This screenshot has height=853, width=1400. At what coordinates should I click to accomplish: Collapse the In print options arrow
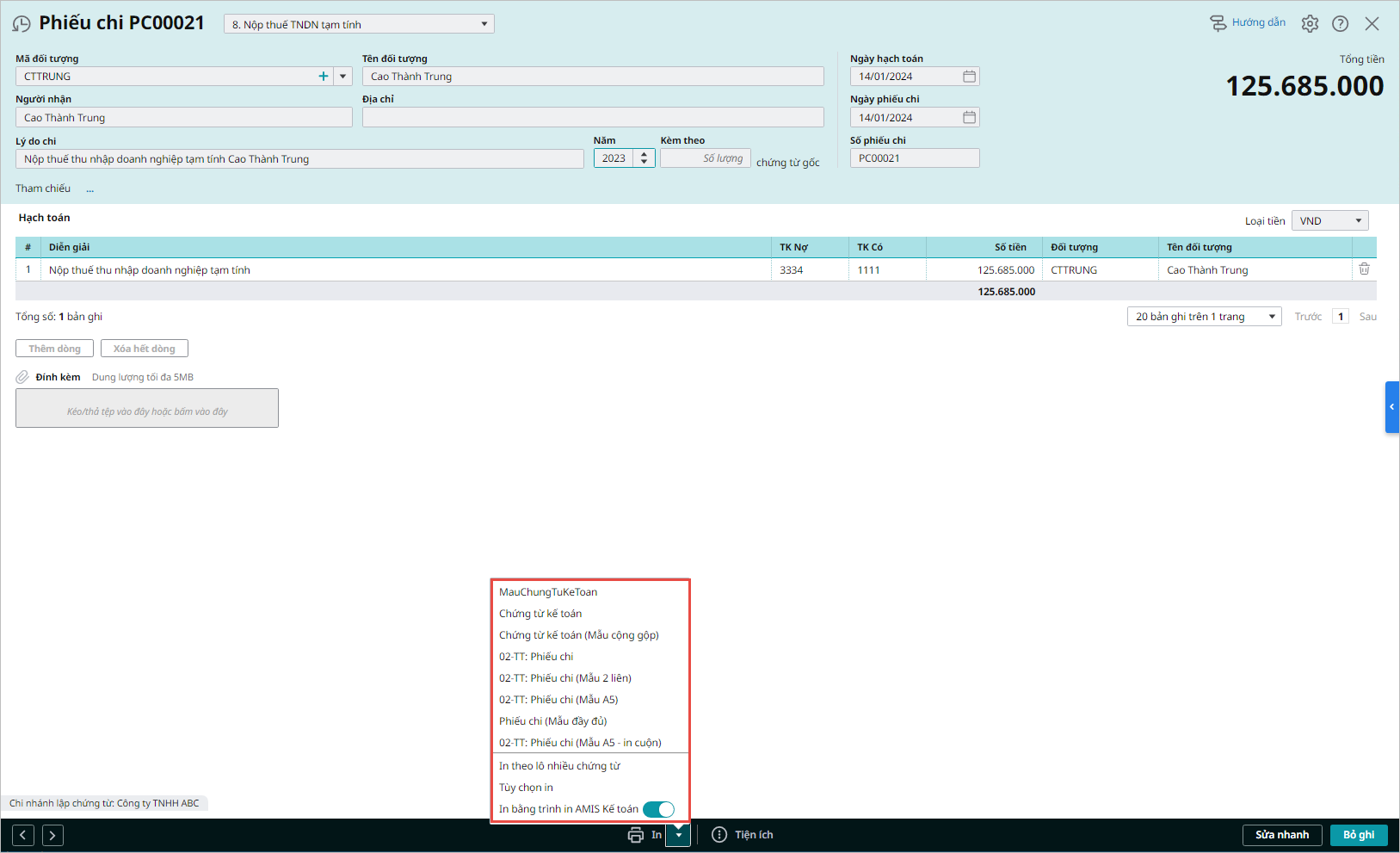678,835
